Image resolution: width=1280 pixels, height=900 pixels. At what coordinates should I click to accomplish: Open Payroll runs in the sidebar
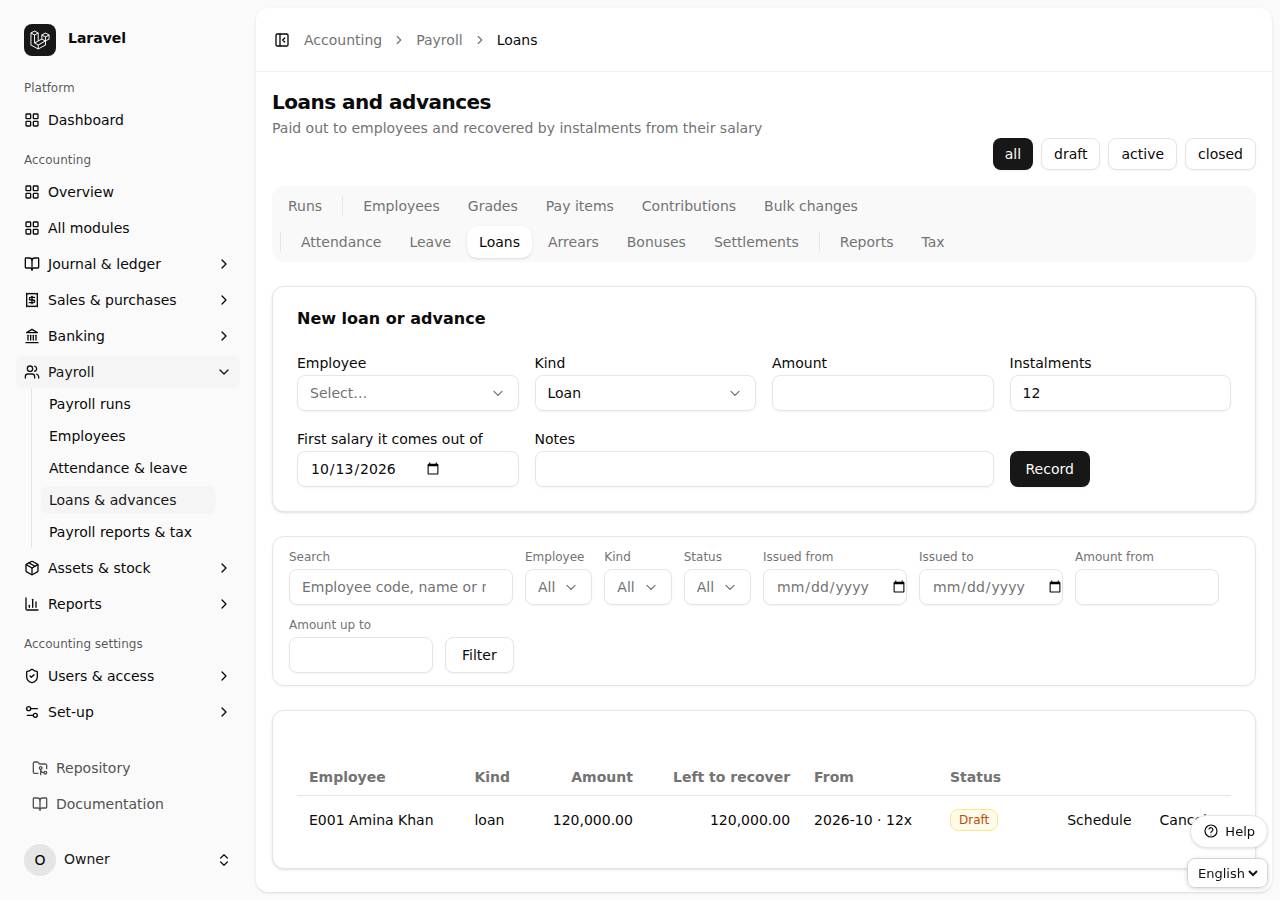click(x=128, y=404)
